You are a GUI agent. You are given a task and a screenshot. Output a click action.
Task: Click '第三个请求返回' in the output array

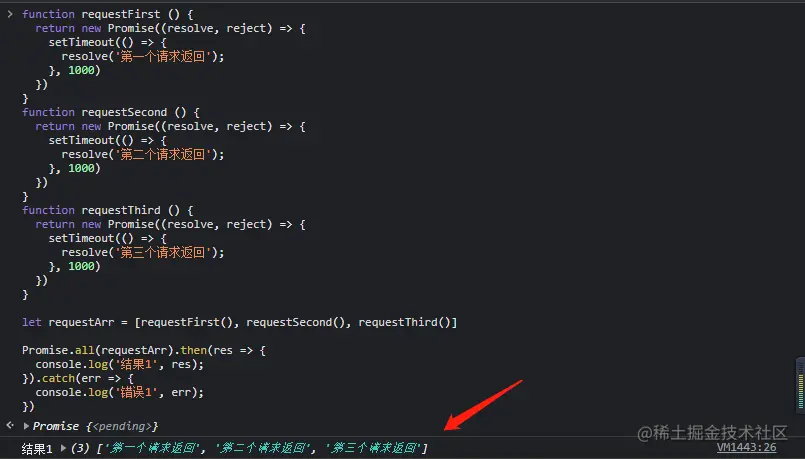coord(376,448)
